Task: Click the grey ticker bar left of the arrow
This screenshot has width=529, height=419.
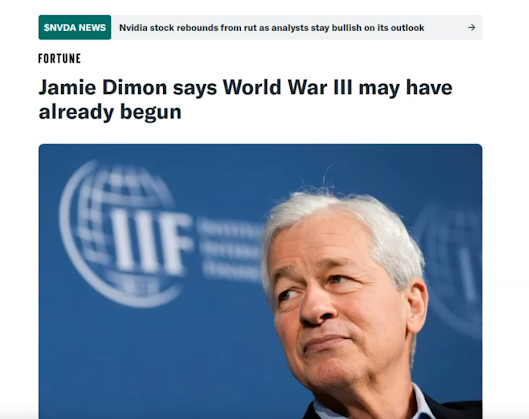Action: [x=445, y=27]
